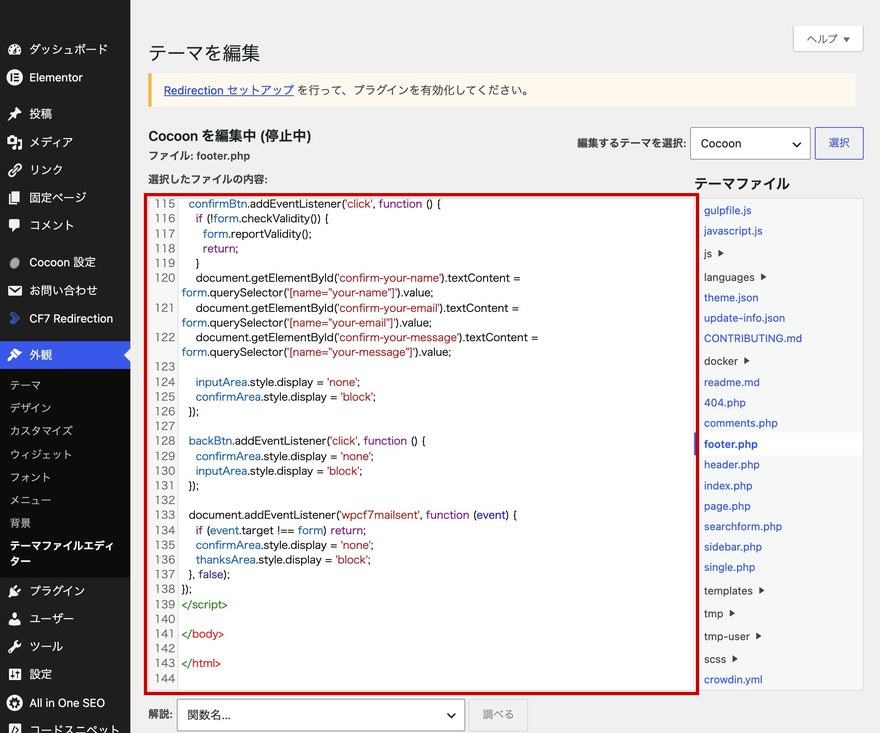
Task: Open 404.php file
Action: (x=725, y=402)
